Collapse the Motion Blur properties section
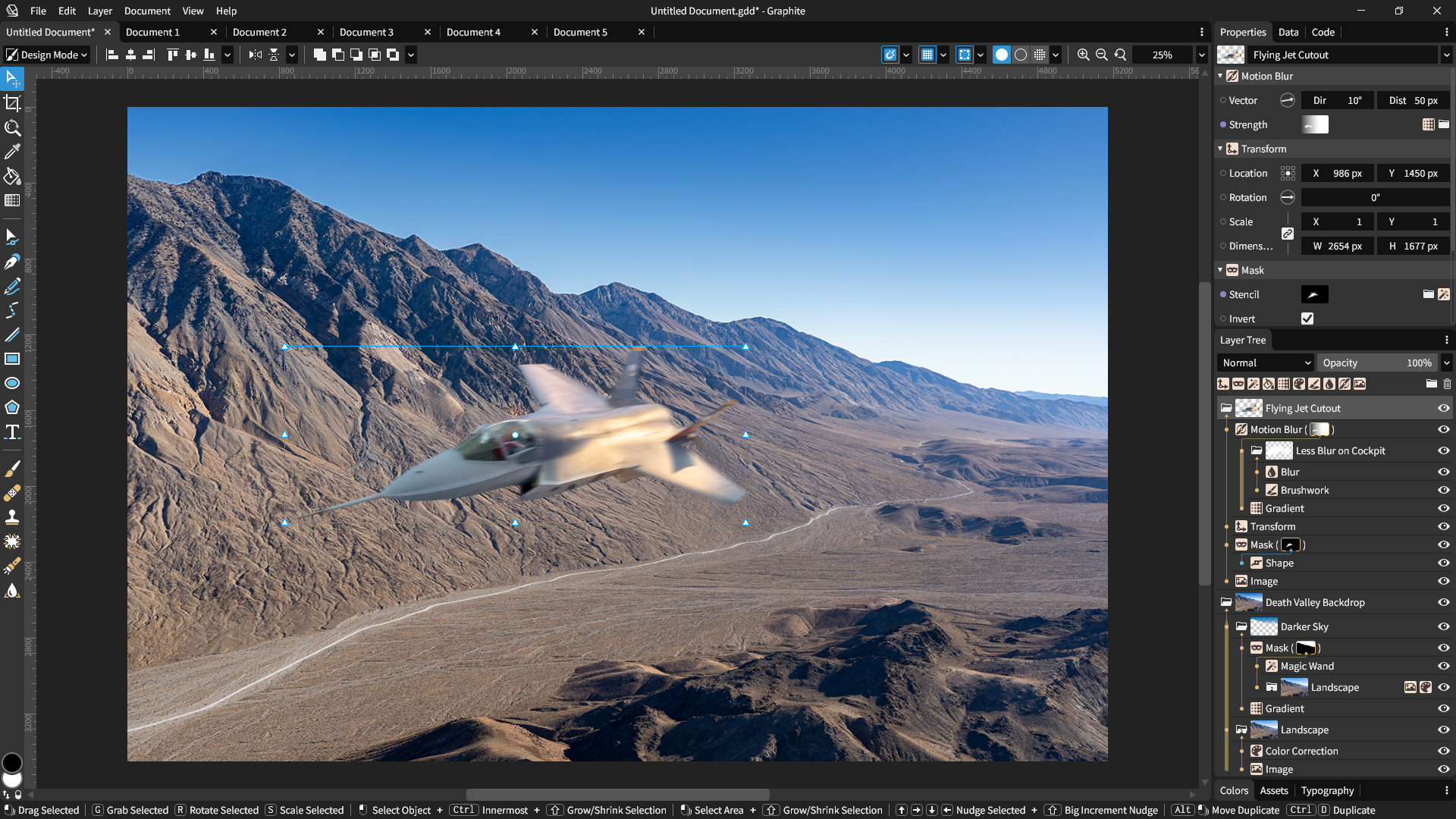The height and width of the screenshot is (819, 1456). [x=1220, y=76]
